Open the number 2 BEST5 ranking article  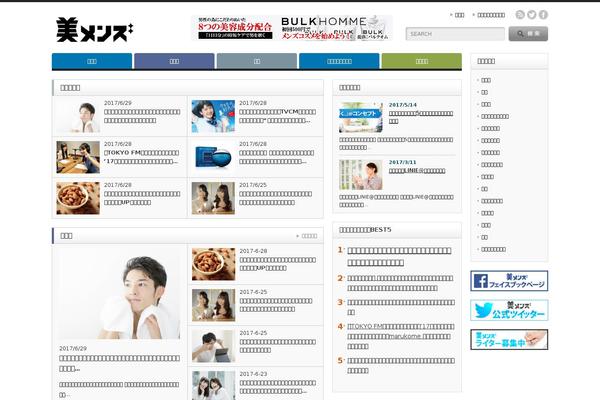coord(400,283)
